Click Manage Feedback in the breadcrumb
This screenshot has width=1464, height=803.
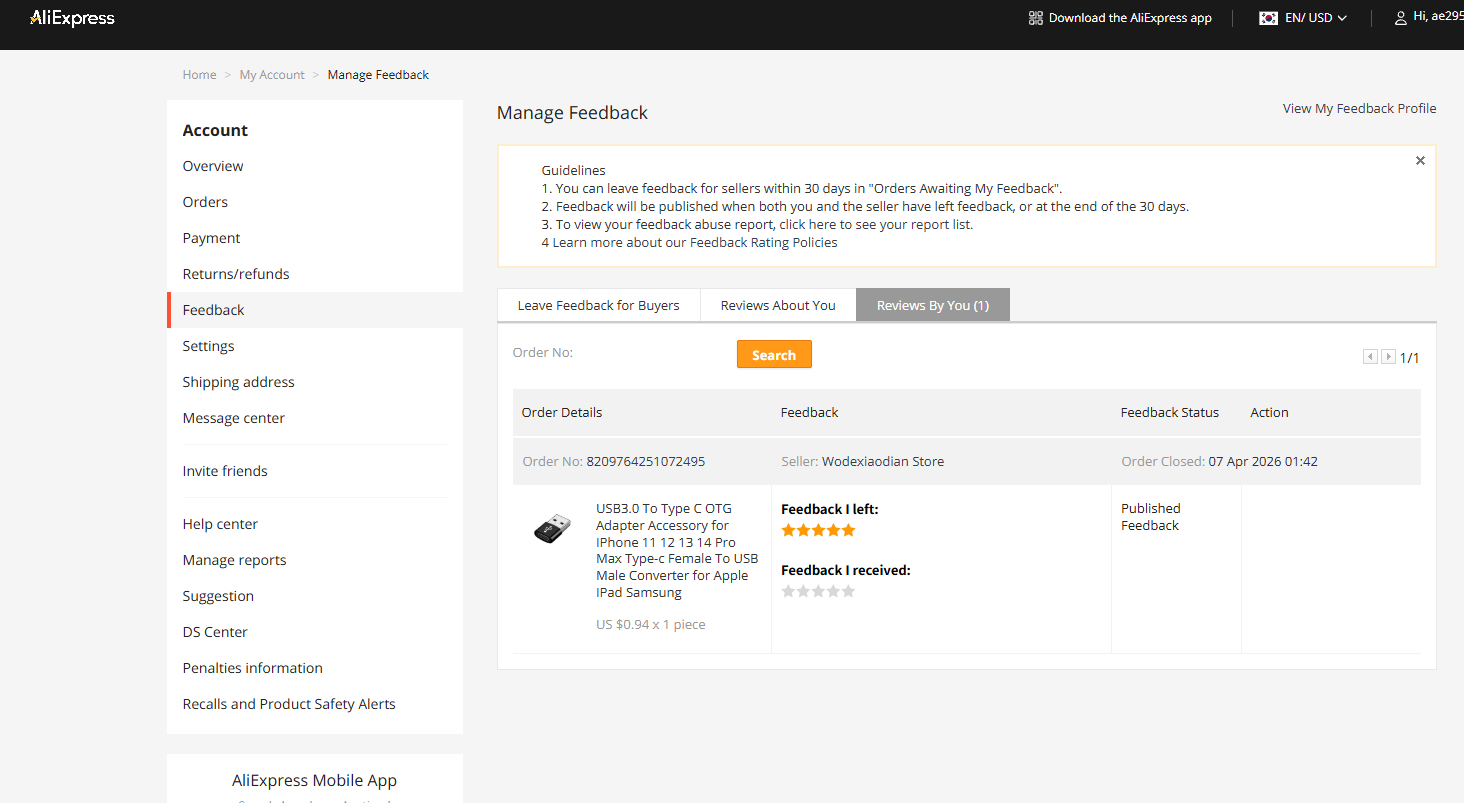click(x=378, y=75)
